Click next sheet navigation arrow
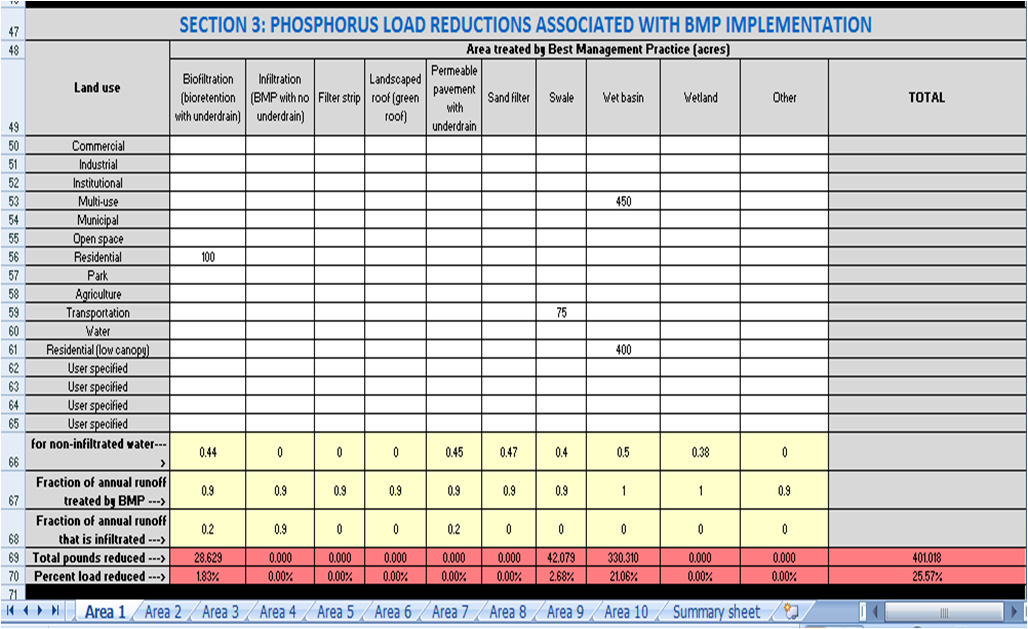The height and width of the screenshot is (629, 1028). point(41,611)
